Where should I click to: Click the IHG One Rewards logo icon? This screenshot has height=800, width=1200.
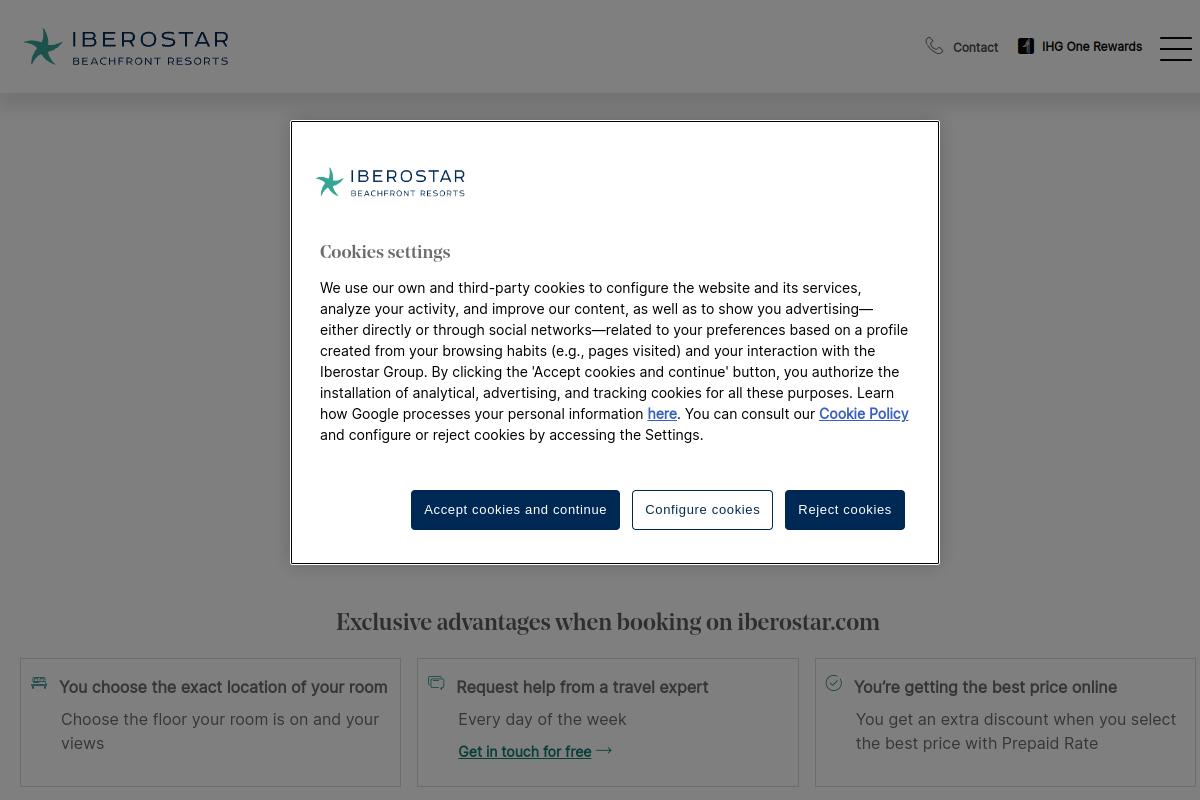point(1025,46)
